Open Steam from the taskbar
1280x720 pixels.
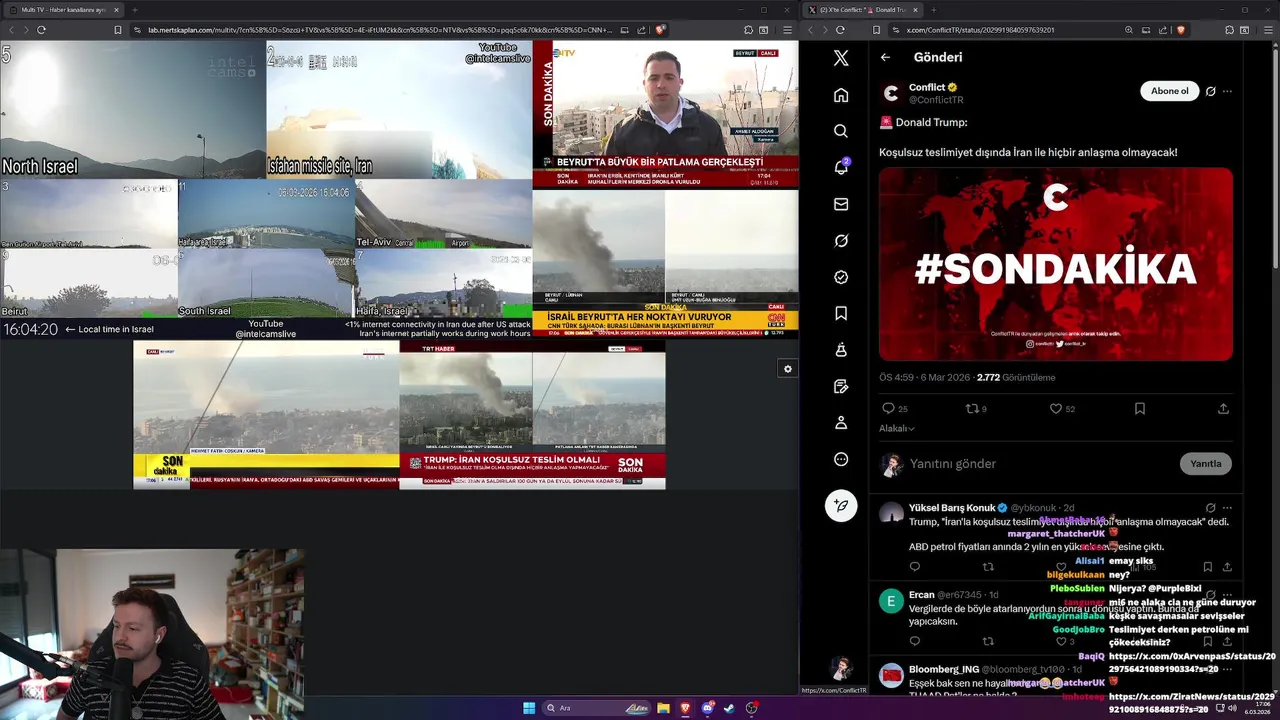click(729, 708)
